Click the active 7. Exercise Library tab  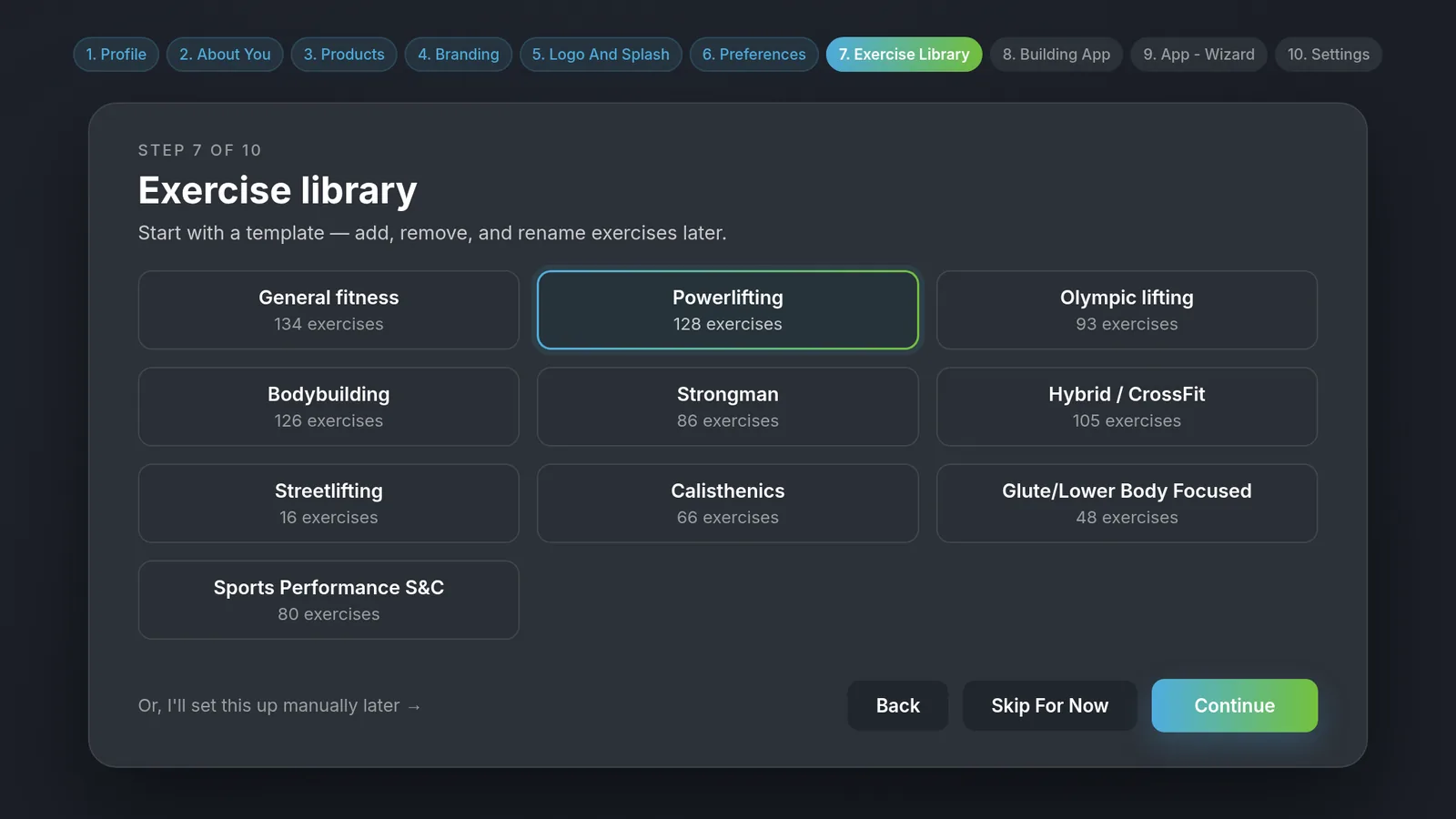point(904,55)
